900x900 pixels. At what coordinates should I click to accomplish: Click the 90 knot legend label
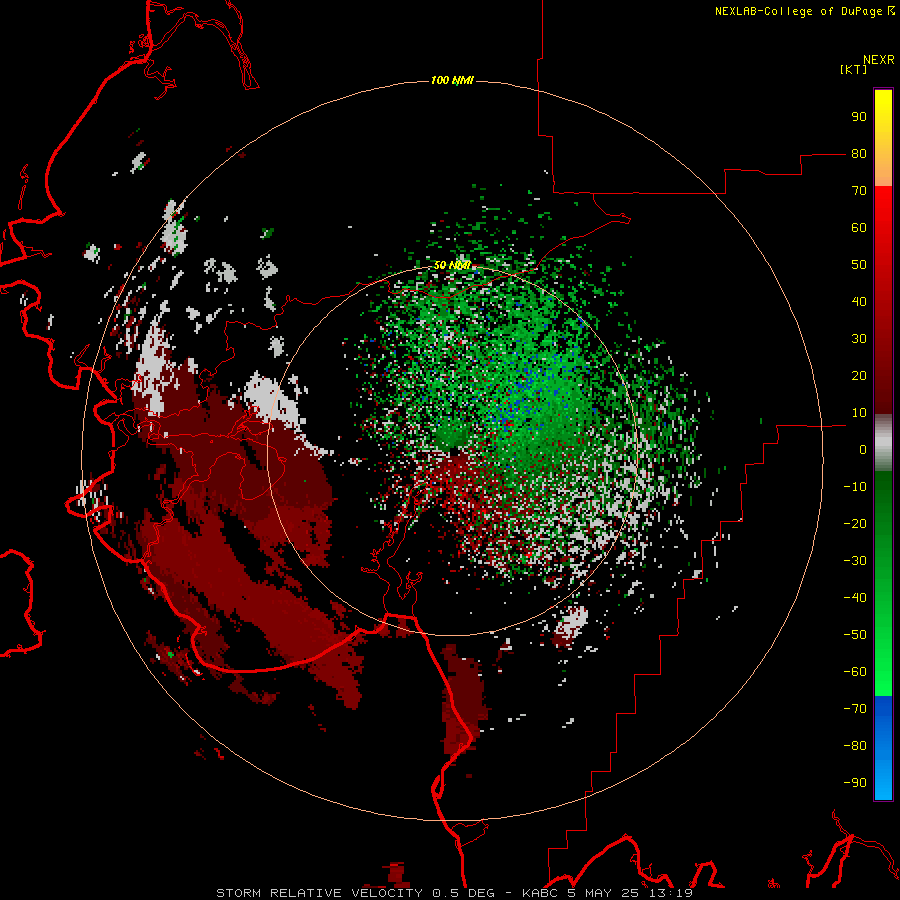tap(859, 117)
